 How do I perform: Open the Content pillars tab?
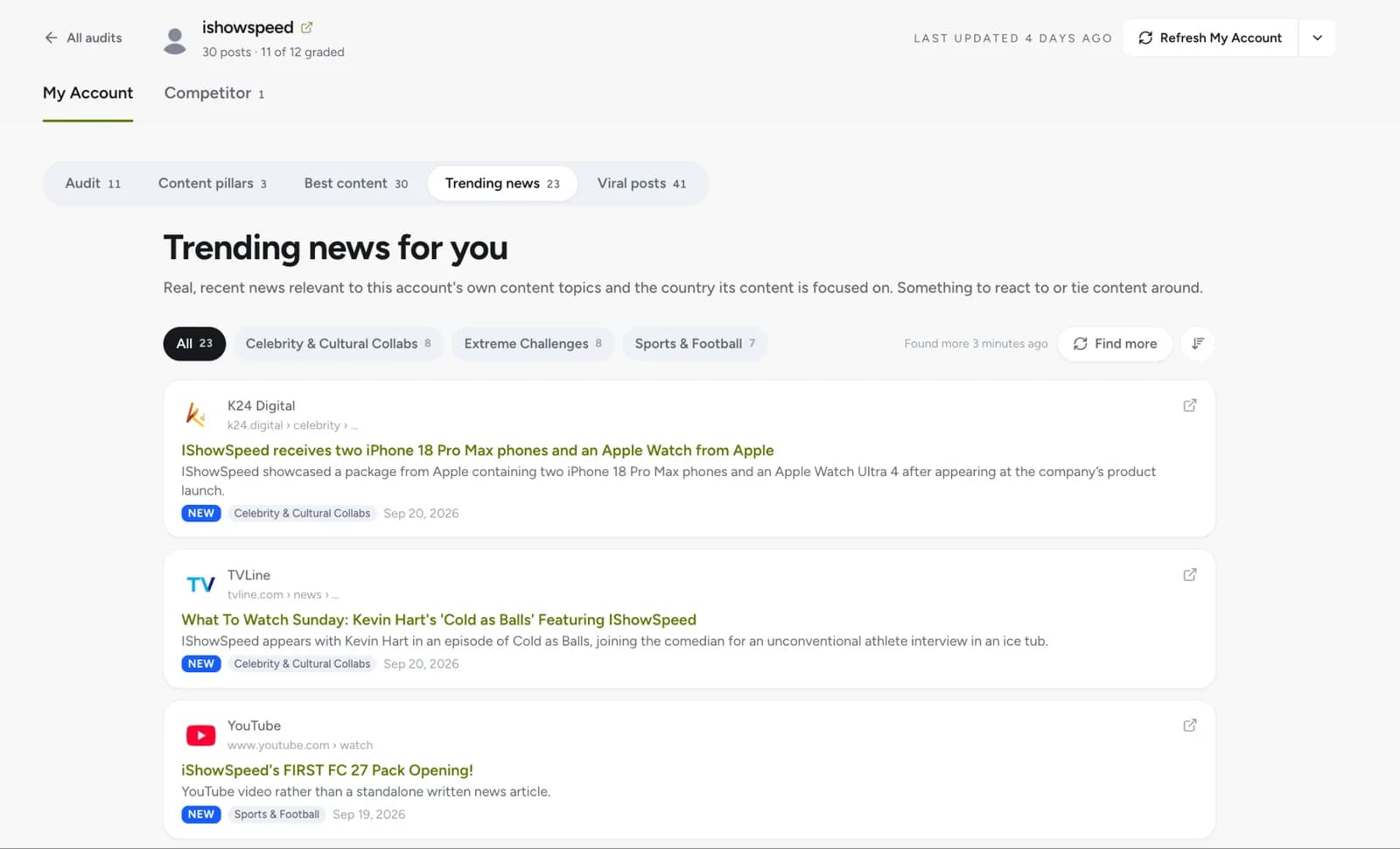point(213,183)
